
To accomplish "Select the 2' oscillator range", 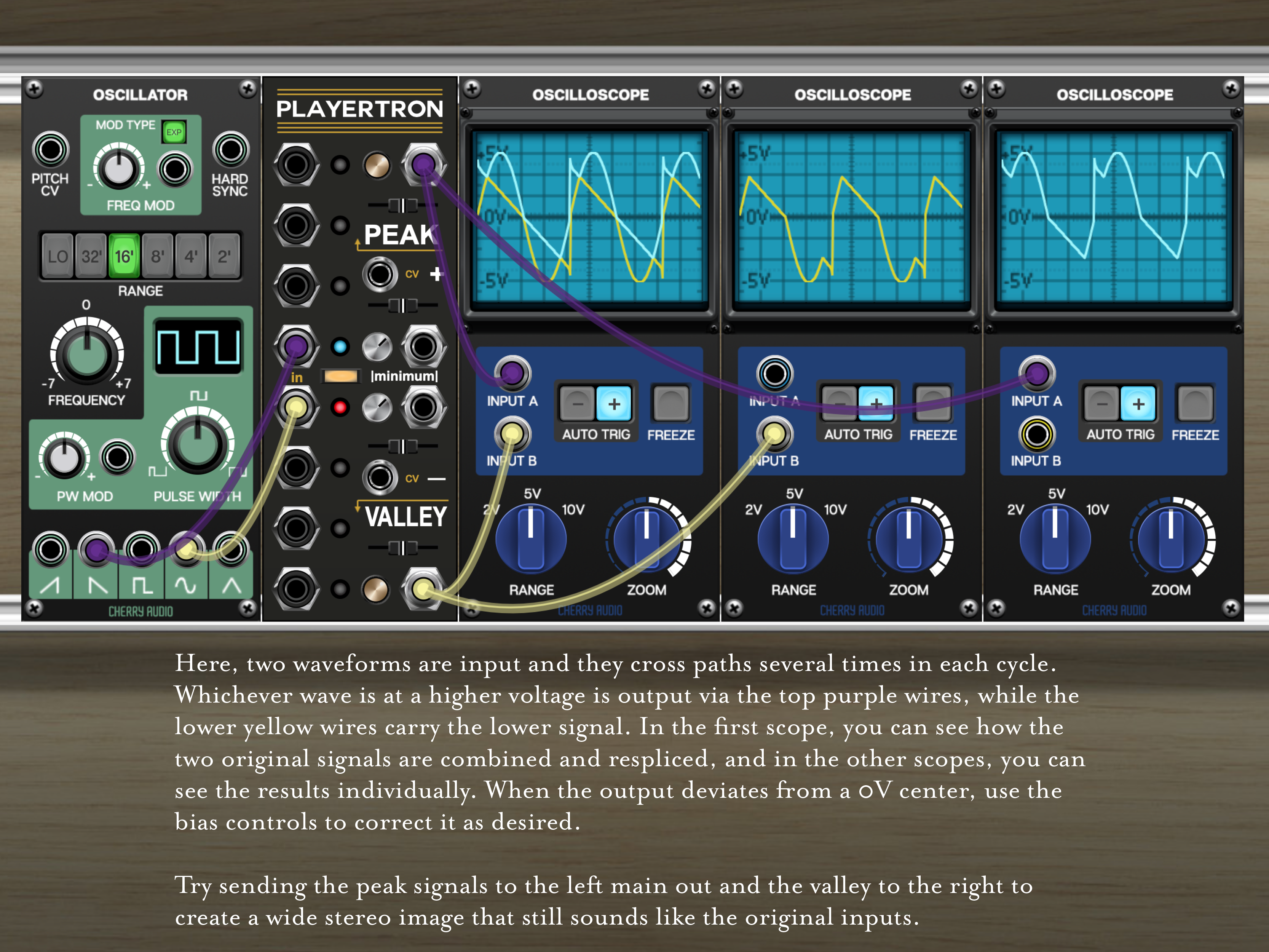I will tap(224, 257).
